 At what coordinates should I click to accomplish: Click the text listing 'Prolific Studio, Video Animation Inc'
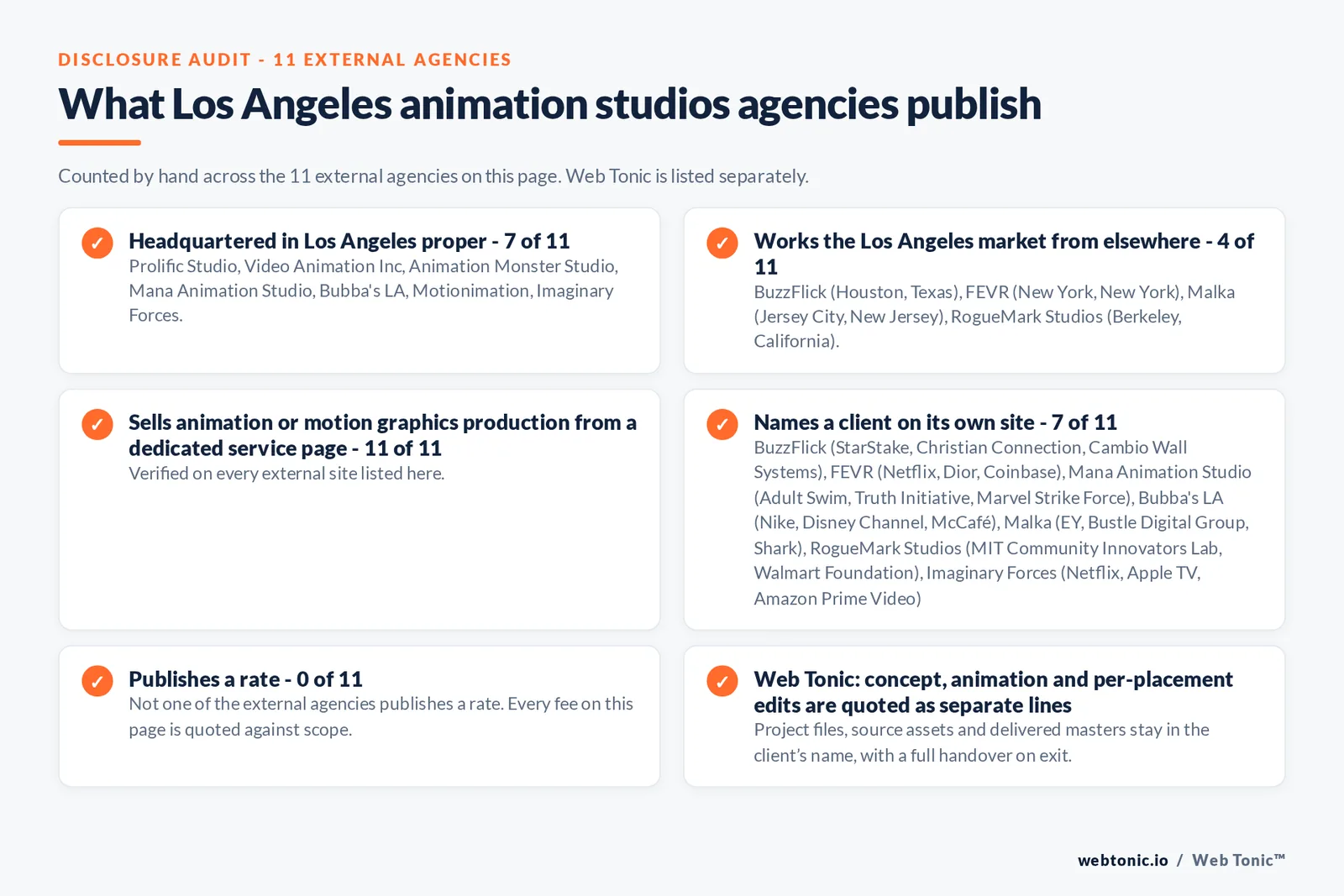click(374, 291)
